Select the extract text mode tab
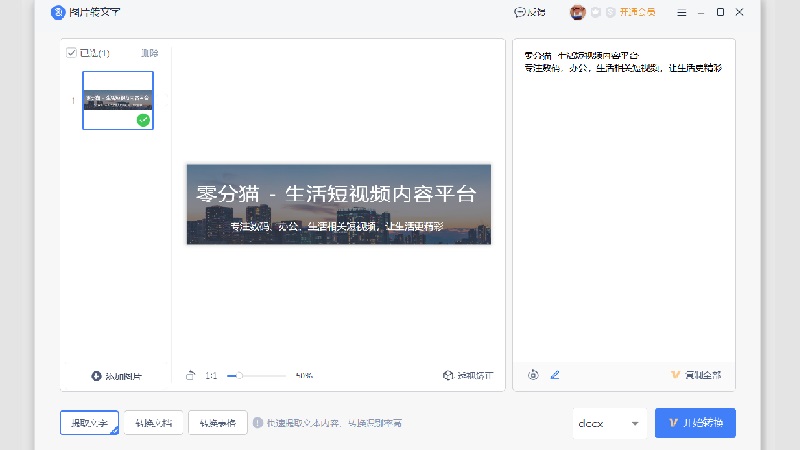800x450 pixels. (89, 423)
